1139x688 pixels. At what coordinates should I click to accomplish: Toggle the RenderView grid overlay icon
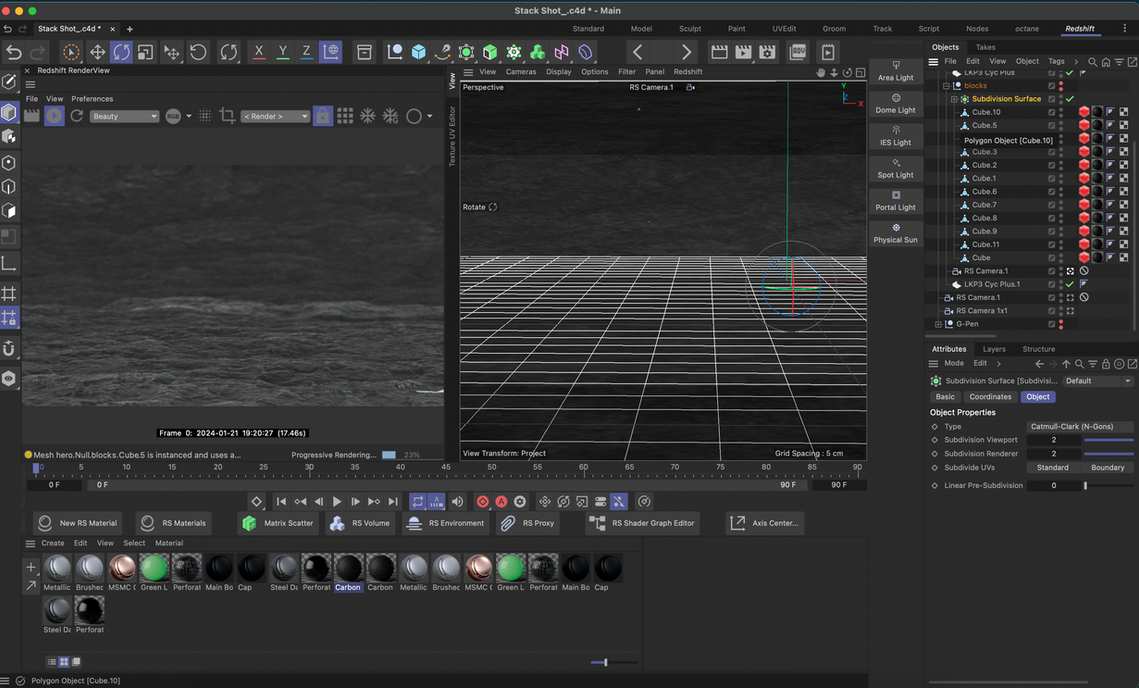[x=345, y=116]
